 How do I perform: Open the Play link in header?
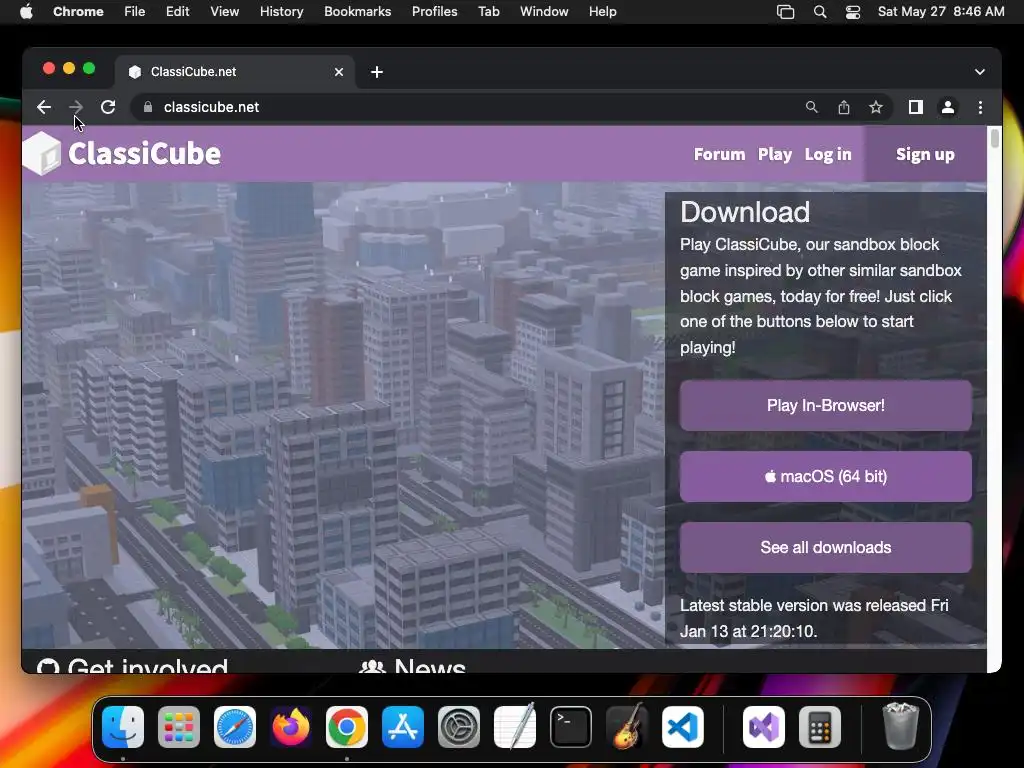[x=775, y=154]
